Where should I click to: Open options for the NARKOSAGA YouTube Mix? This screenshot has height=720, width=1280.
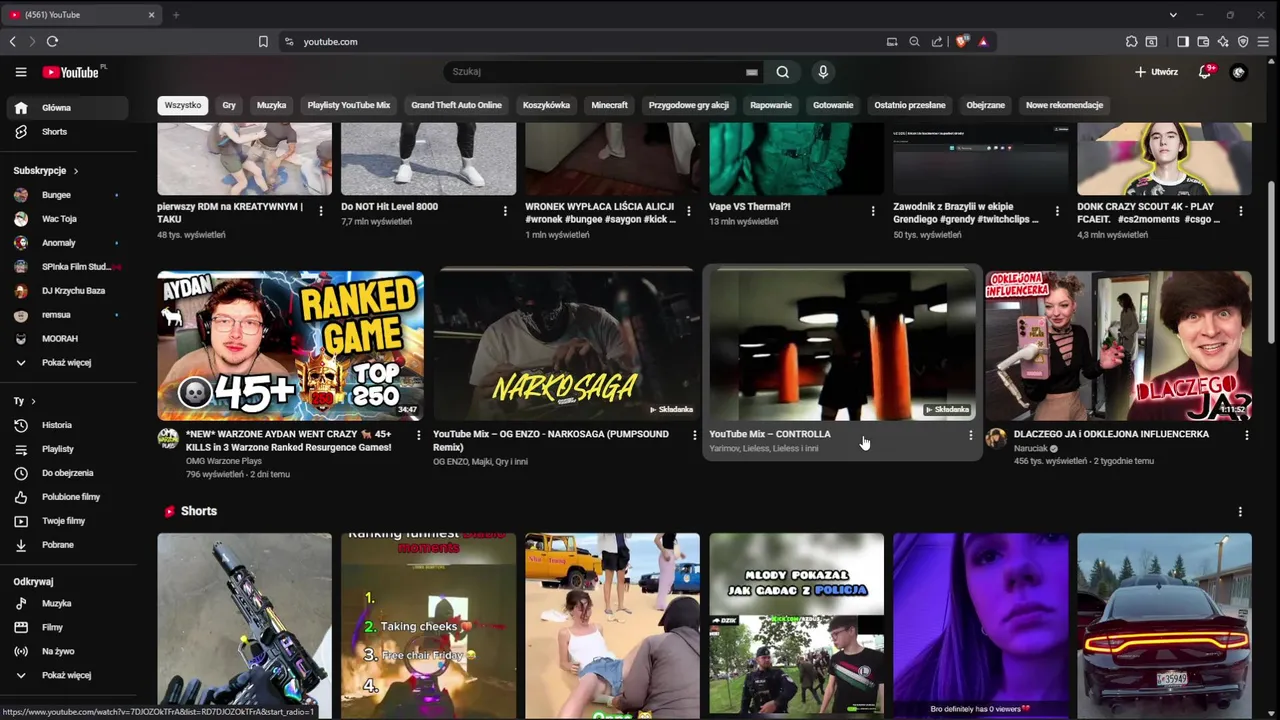[x=695, y=435]
